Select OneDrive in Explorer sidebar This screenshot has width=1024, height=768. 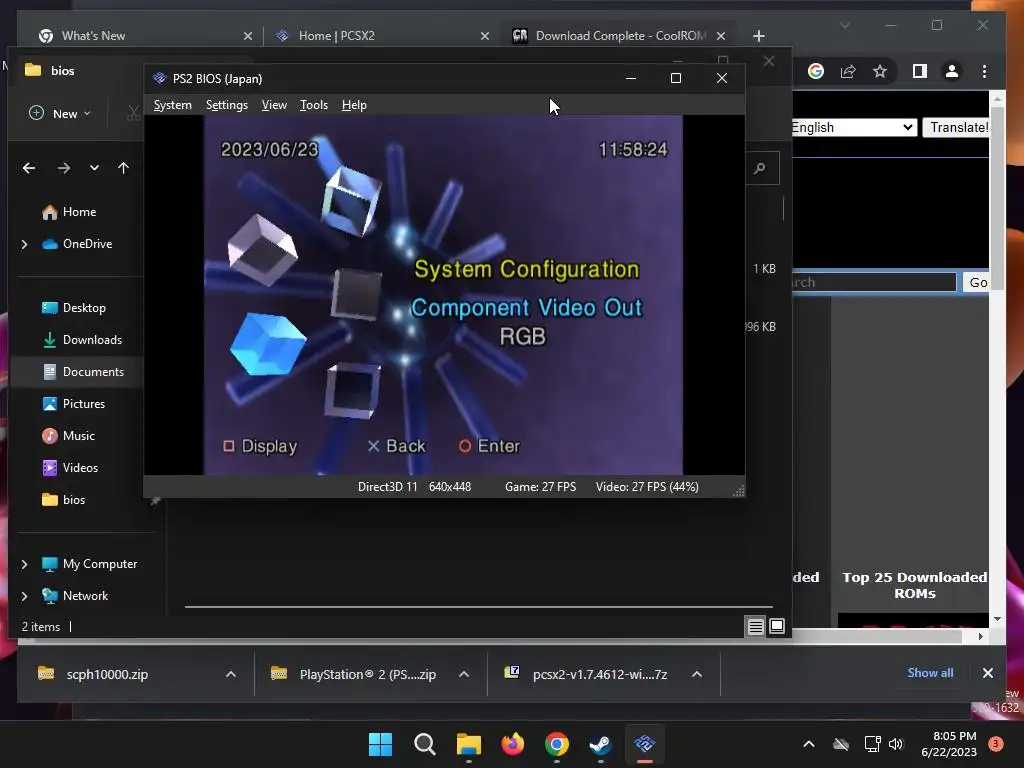tap(87, 244)
